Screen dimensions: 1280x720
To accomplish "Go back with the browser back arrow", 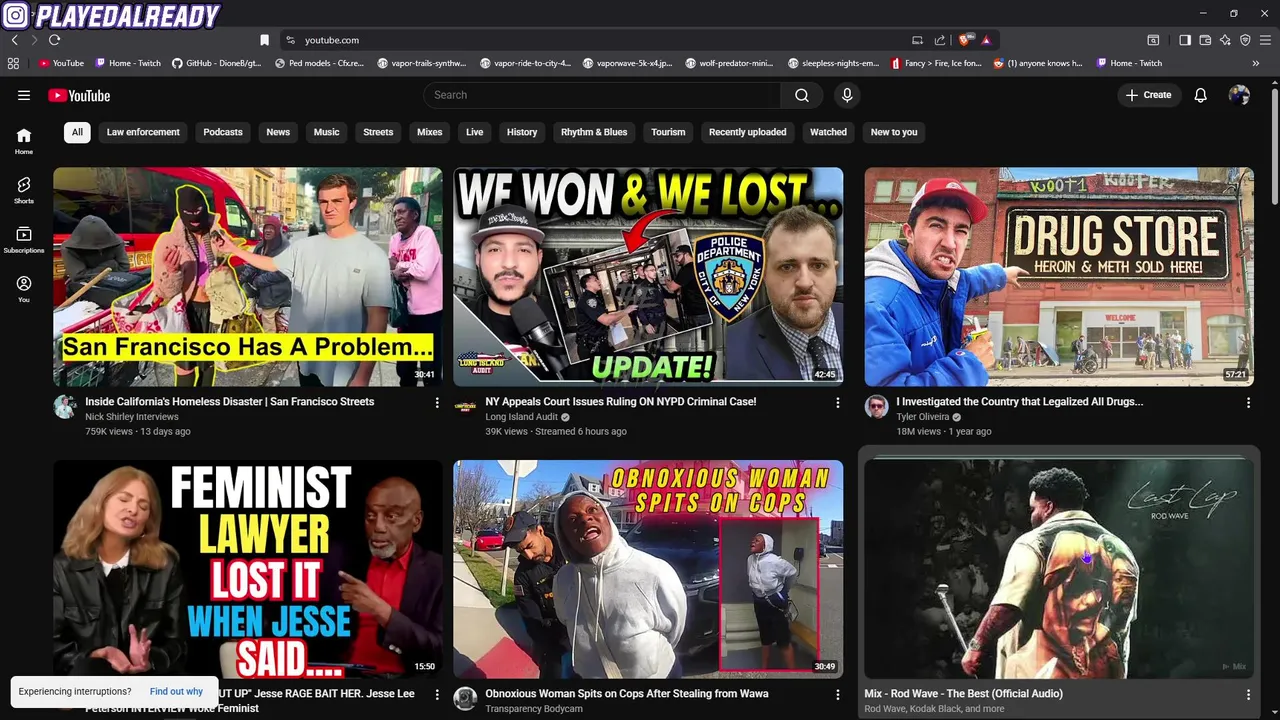I will [x=14, y=40].
